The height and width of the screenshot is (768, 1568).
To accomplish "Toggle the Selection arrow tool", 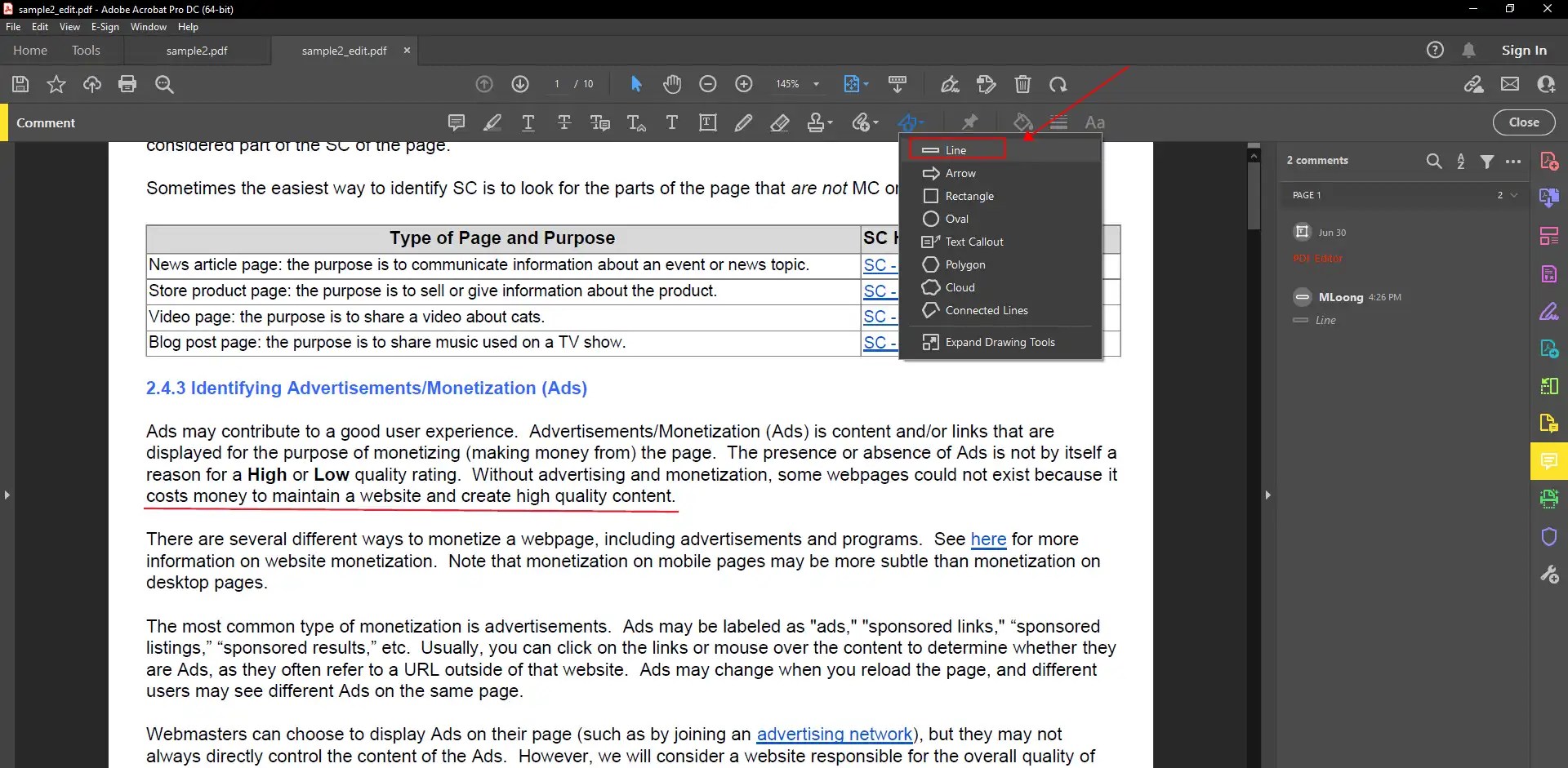I will (636, 84).
